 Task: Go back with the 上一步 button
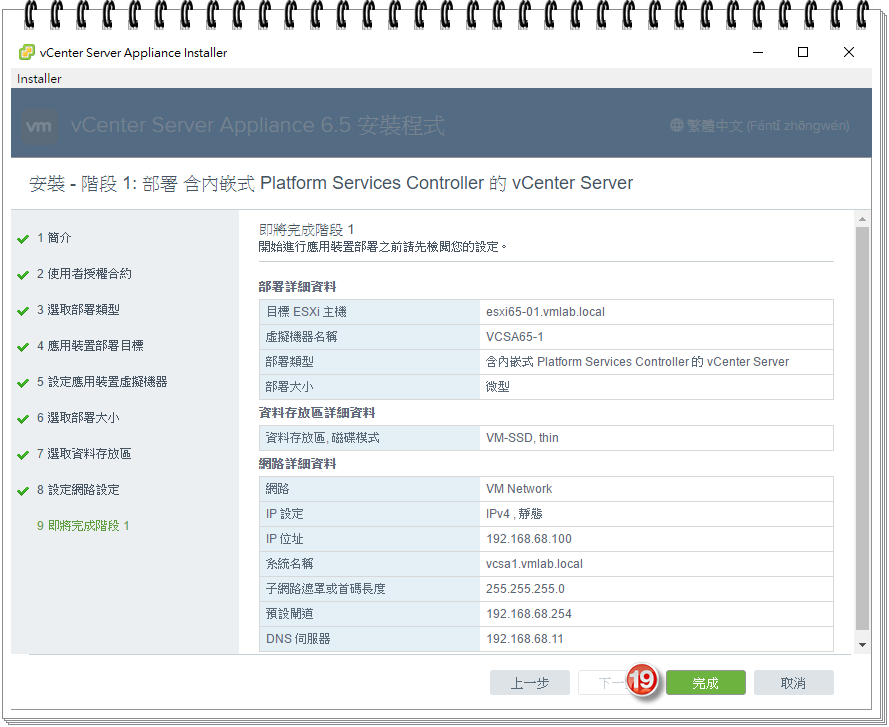(x=529, y=682)
